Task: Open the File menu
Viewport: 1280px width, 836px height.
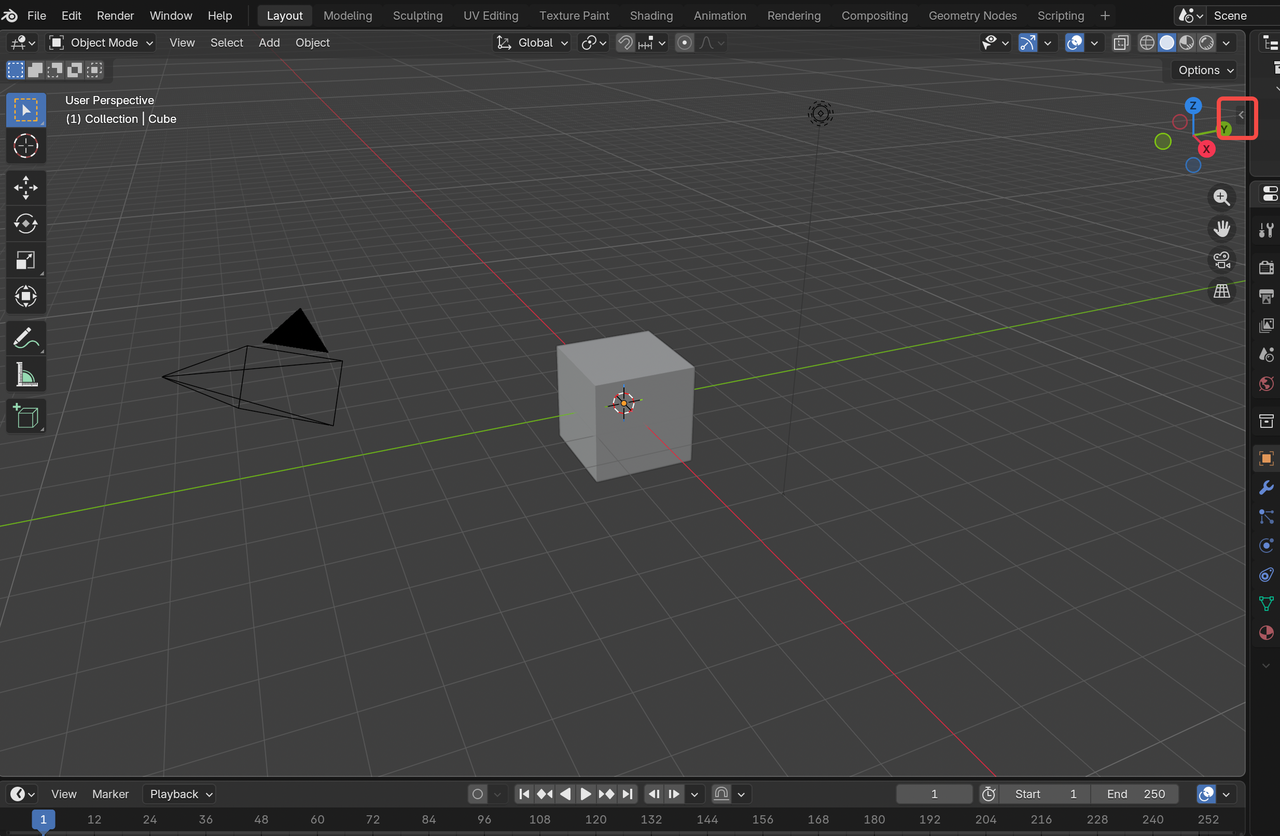Action: 37,15
